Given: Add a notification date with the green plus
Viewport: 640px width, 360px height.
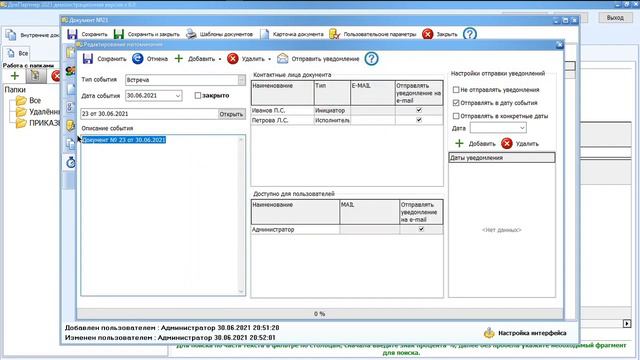Looking at the screenshot, I should pyautogui.click(x=459, y=143).
